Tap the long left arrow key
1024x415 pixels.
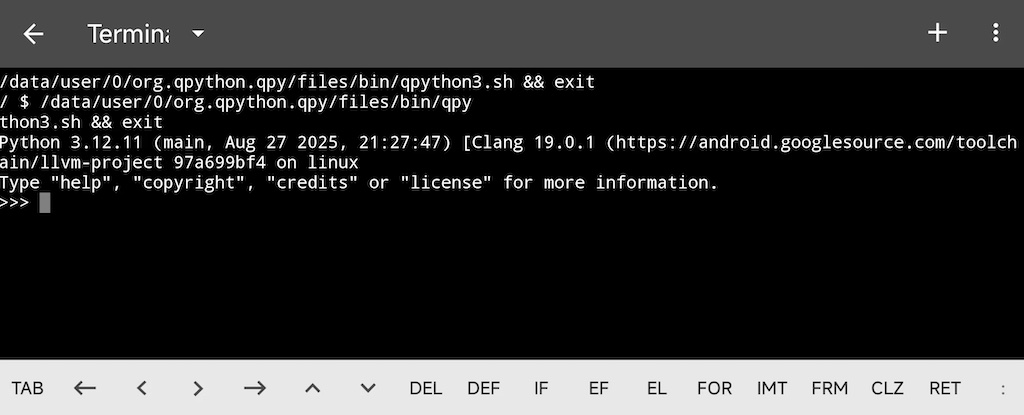pyautogui.click(x=85, y=388)
